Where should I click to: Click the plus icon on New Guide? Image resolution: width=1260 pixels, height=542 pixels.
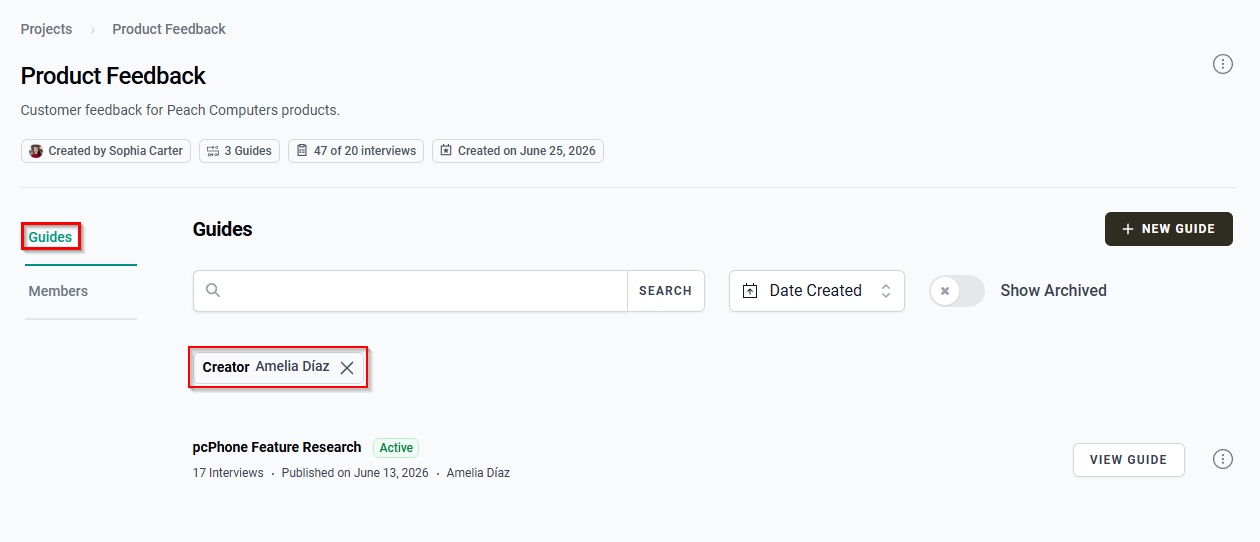[x=1128, y=229]
